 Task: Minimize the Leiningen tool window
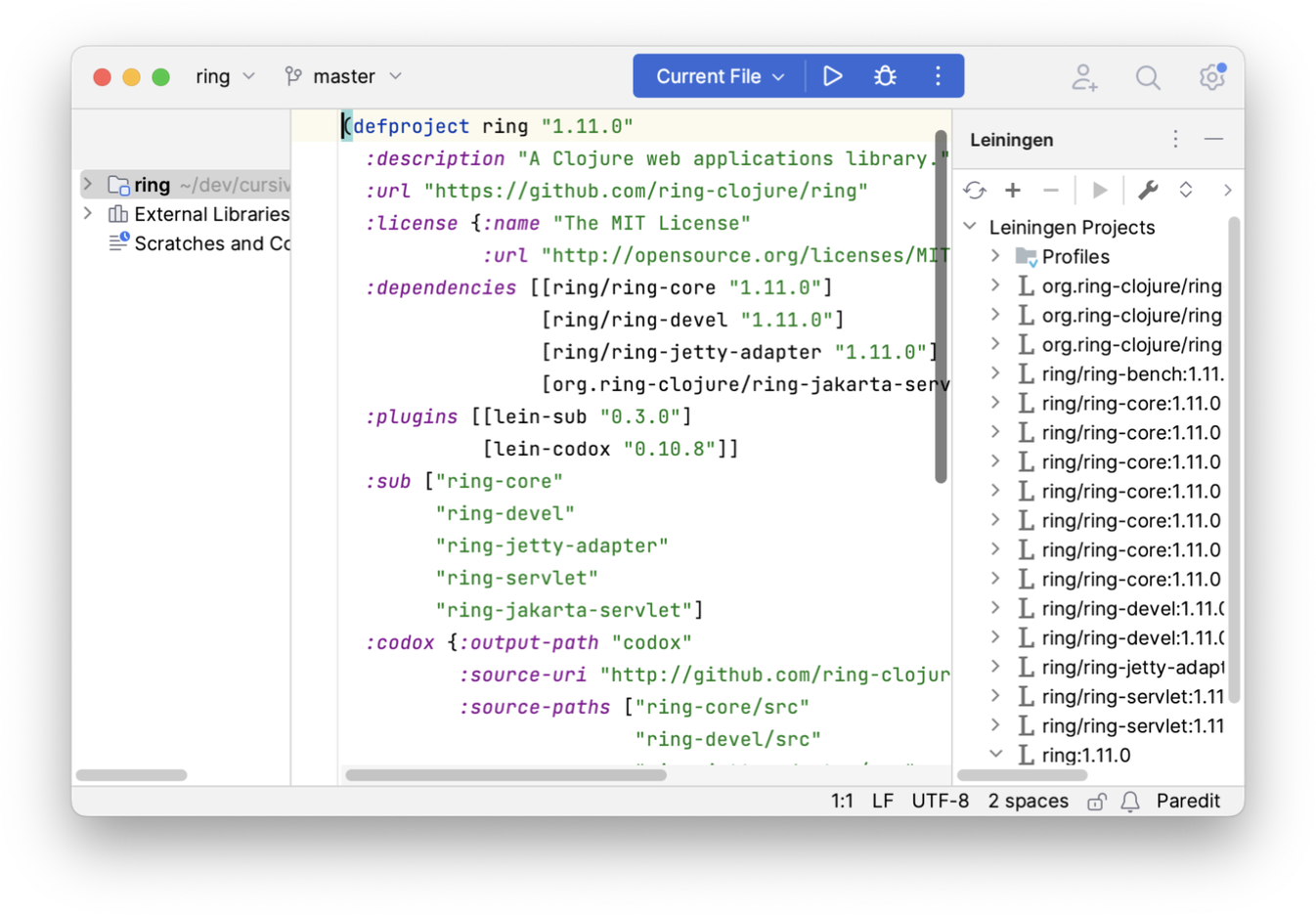[x=1213, y=140]
